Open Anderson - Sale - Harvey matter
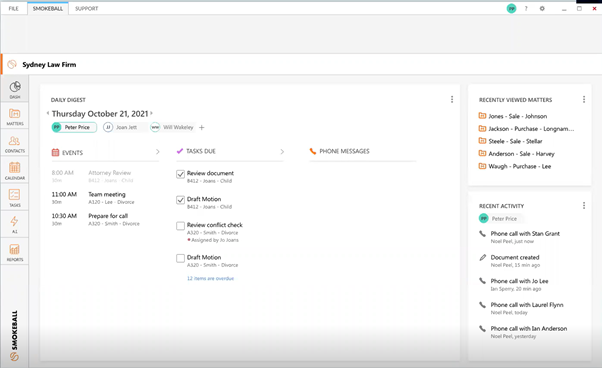The height and width of the screenshot is (368, 602). tap(521, 153)
